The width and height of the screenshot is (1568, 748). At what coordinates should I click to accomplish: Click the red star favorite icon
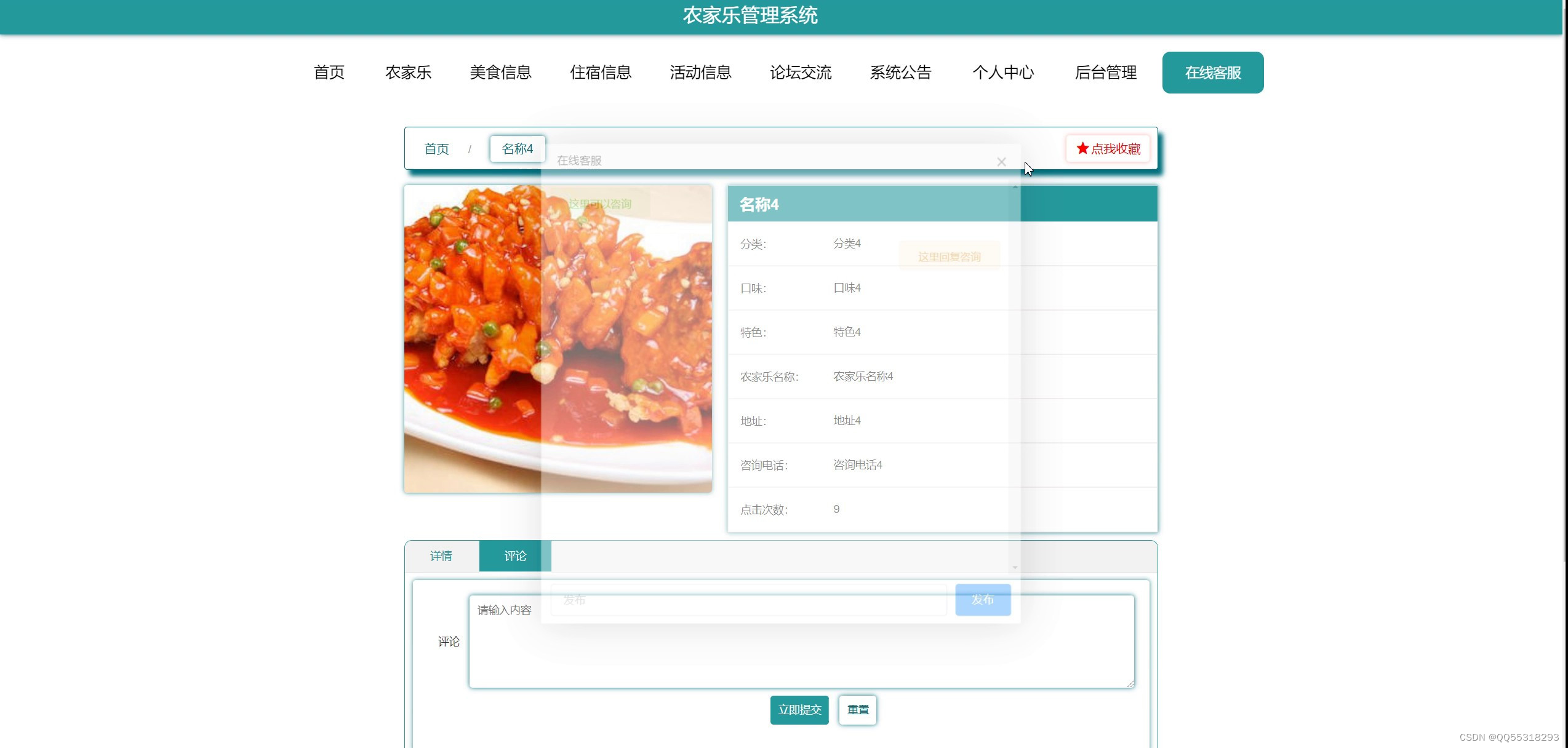pos(1082,148)
